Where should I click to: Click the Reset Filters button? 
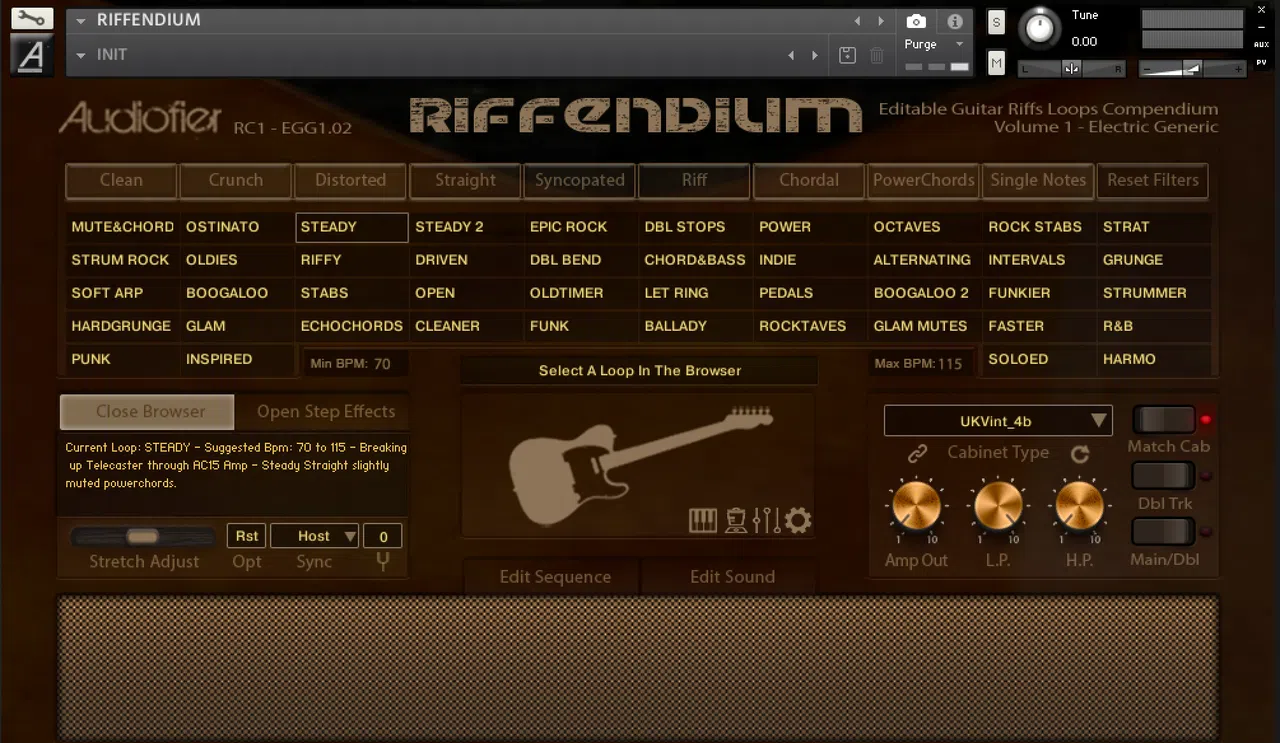coord(1153,180)
